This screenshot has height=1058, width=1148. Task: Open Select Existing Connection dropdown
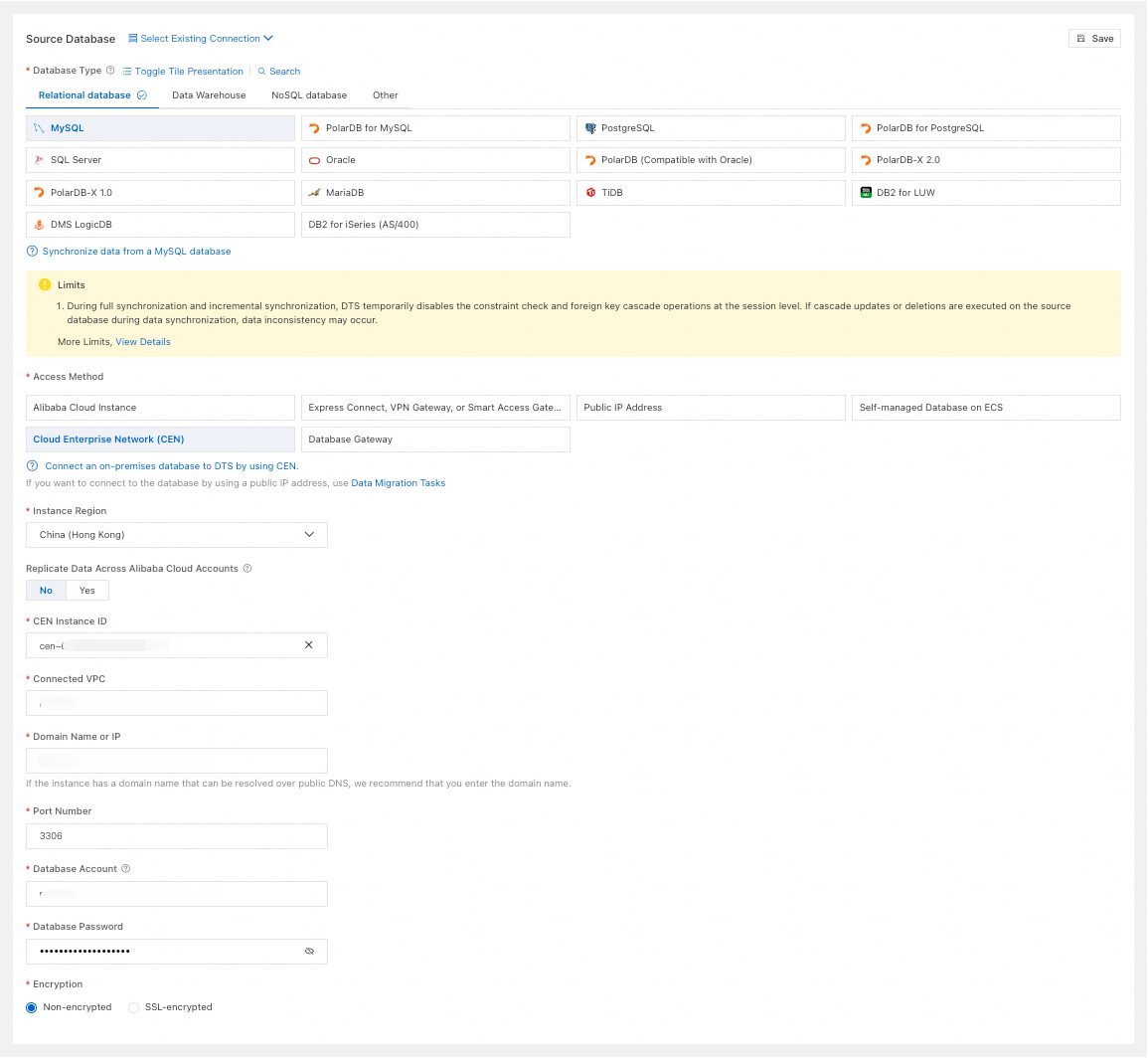tap(201, 39)
